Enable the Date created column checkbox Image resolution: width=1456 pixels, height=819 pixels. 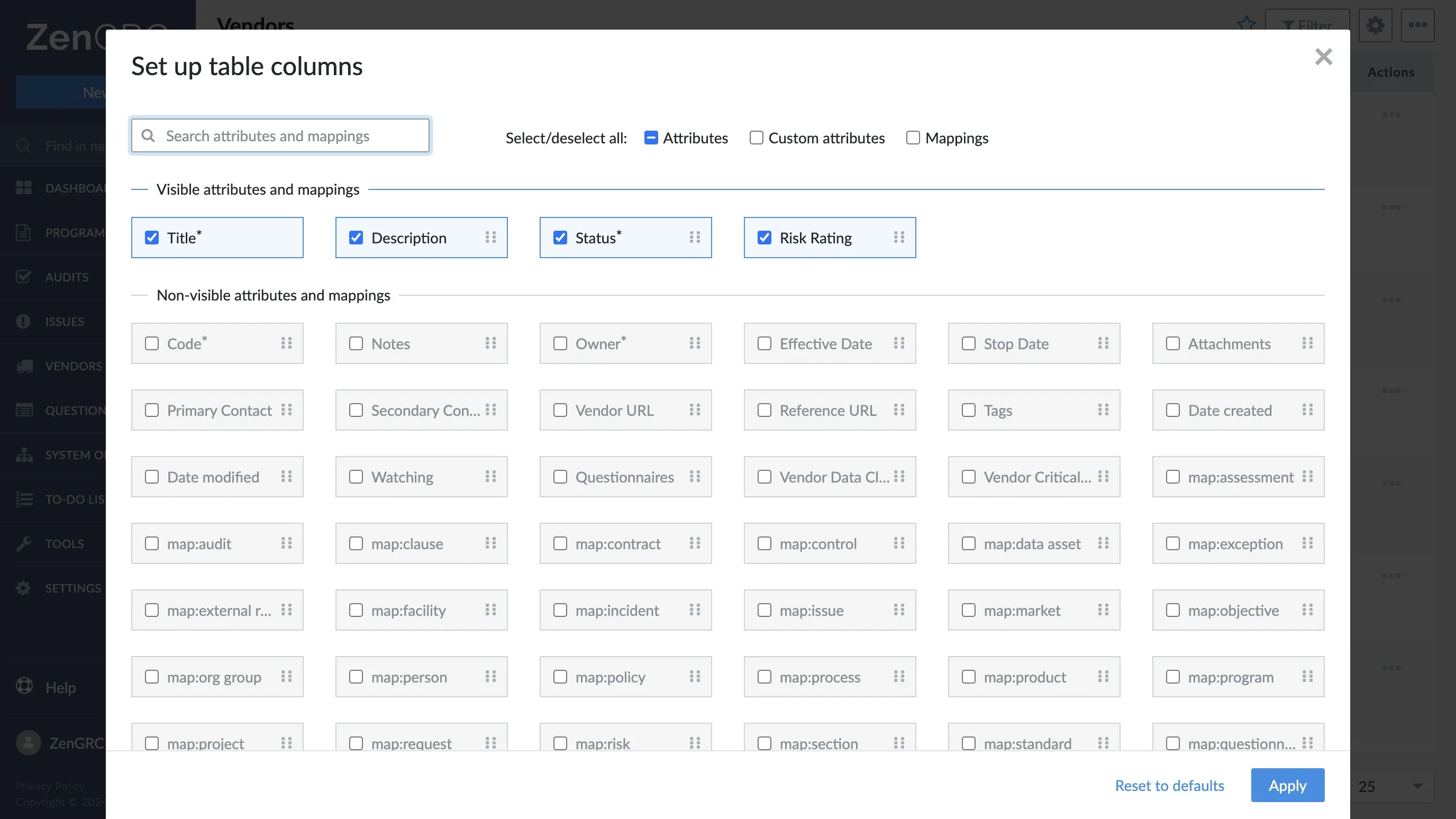[x=1173, y=410]
